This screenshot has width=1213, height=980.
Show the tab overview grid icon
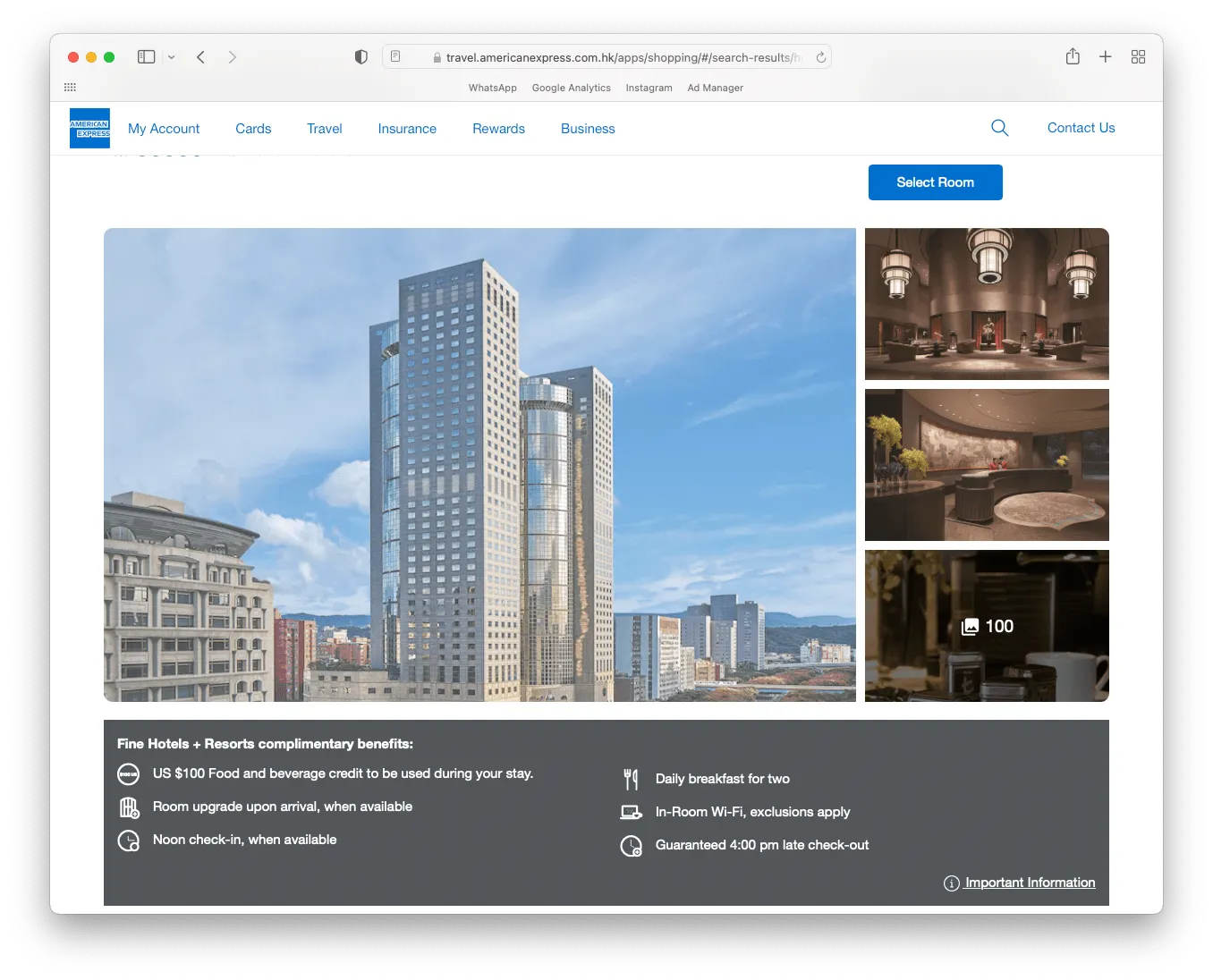click(x=1139, y=56)
